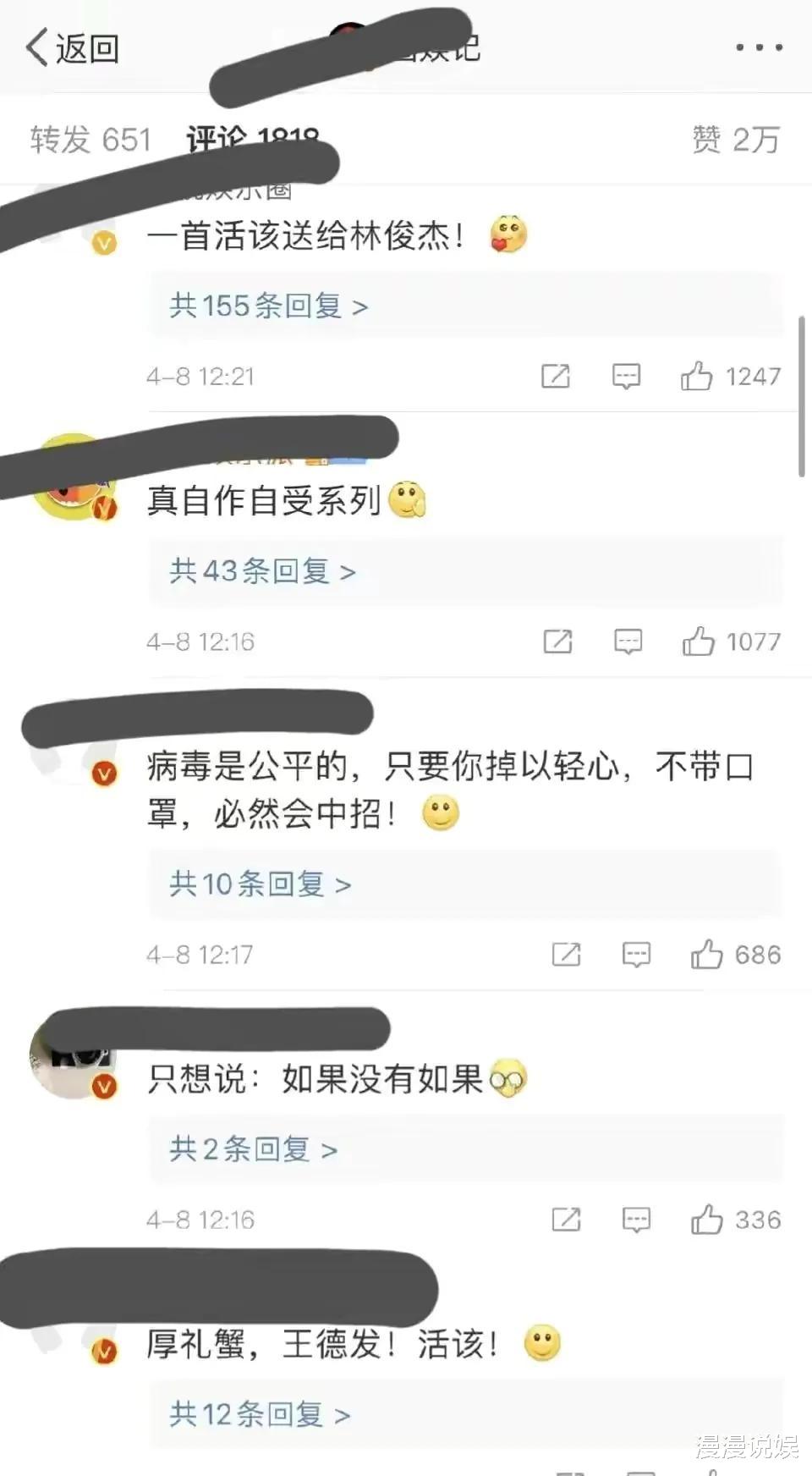Open the three-dot more options menu
Image resolution: width=812 pixels, height=1476 pixels.
[x=759, y=47]
